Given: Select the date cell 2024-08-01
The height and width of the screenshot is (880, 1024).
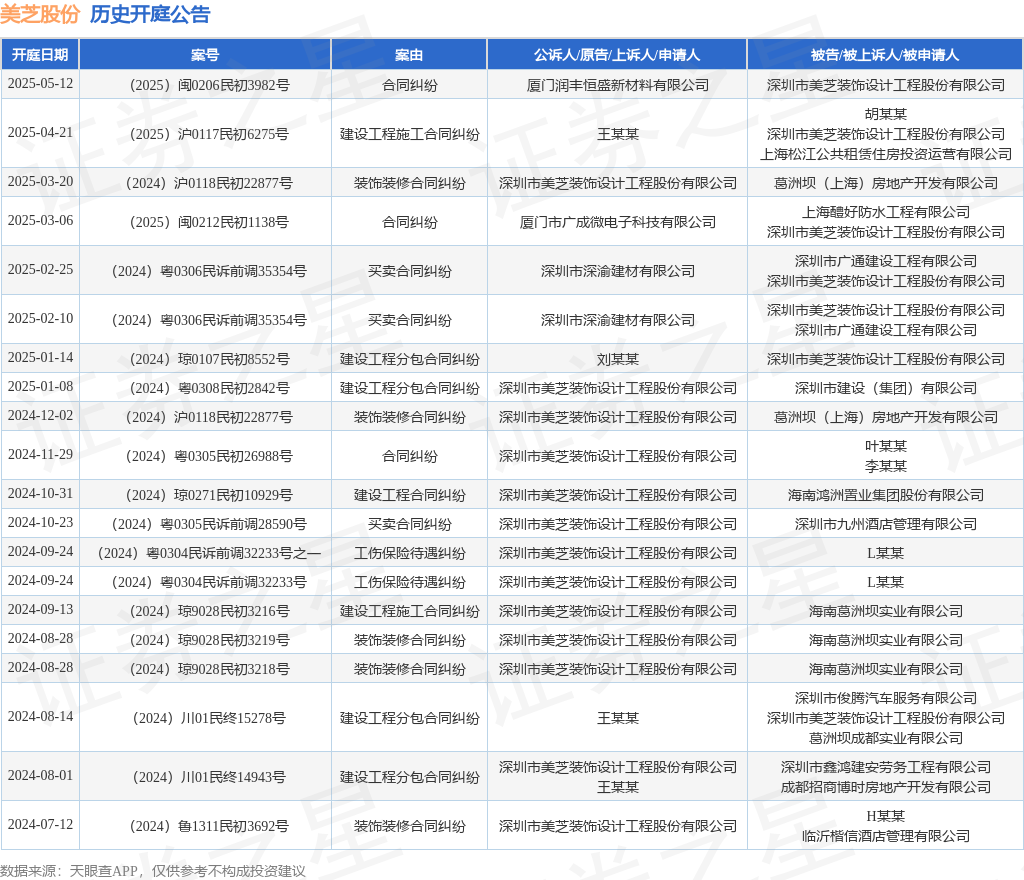Looking at the screenshot, I should click(40, 776).
